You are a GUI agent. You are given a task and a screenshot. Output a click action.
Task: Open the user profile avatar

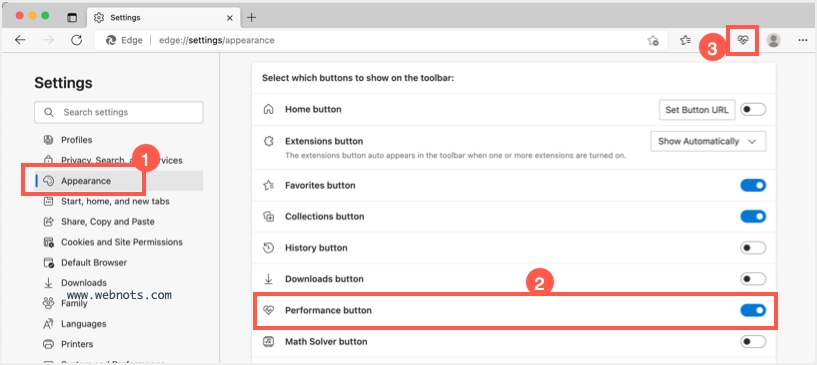(x=774, y=40)
